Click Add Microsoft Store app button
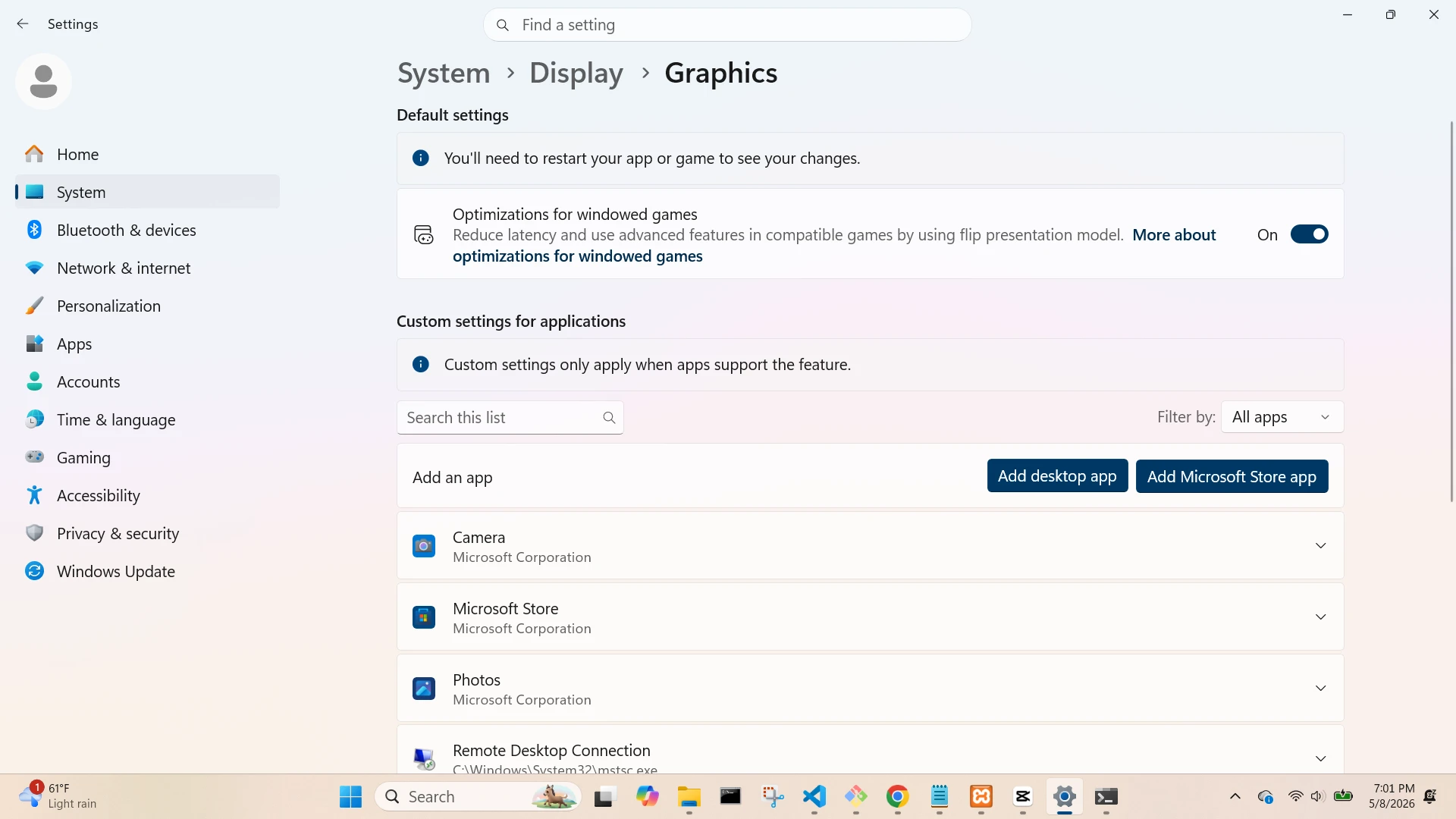This screenshot has height=819, width=1456. click(1232, 476)
